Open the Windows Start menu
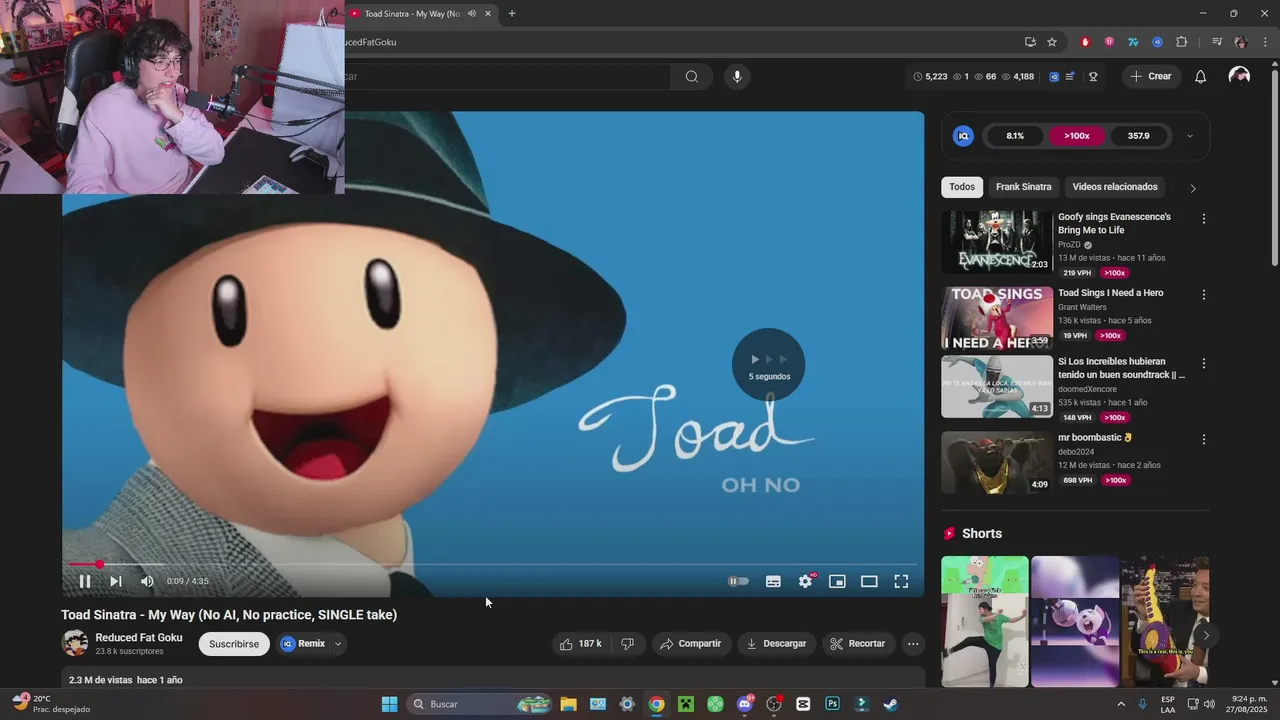The width and height of the screenshot is (1280, 720). click(x=389, y=704)
